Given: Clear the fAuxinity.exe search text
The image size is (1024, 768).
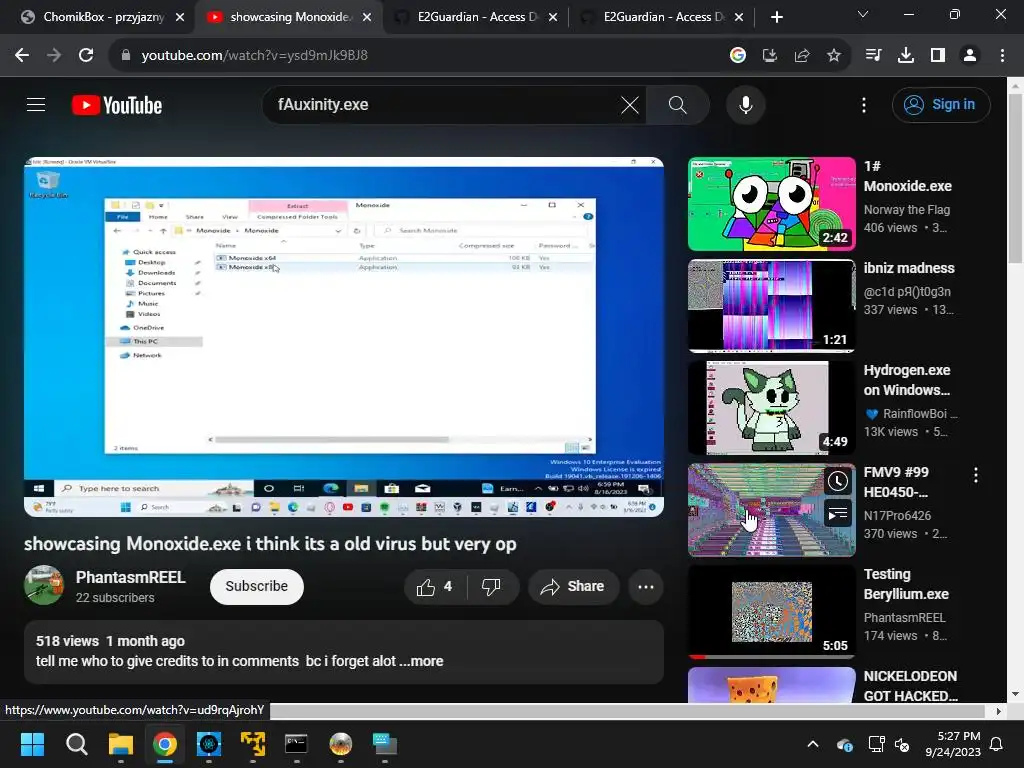Looking at the screenshot, I should coord(630,104).
